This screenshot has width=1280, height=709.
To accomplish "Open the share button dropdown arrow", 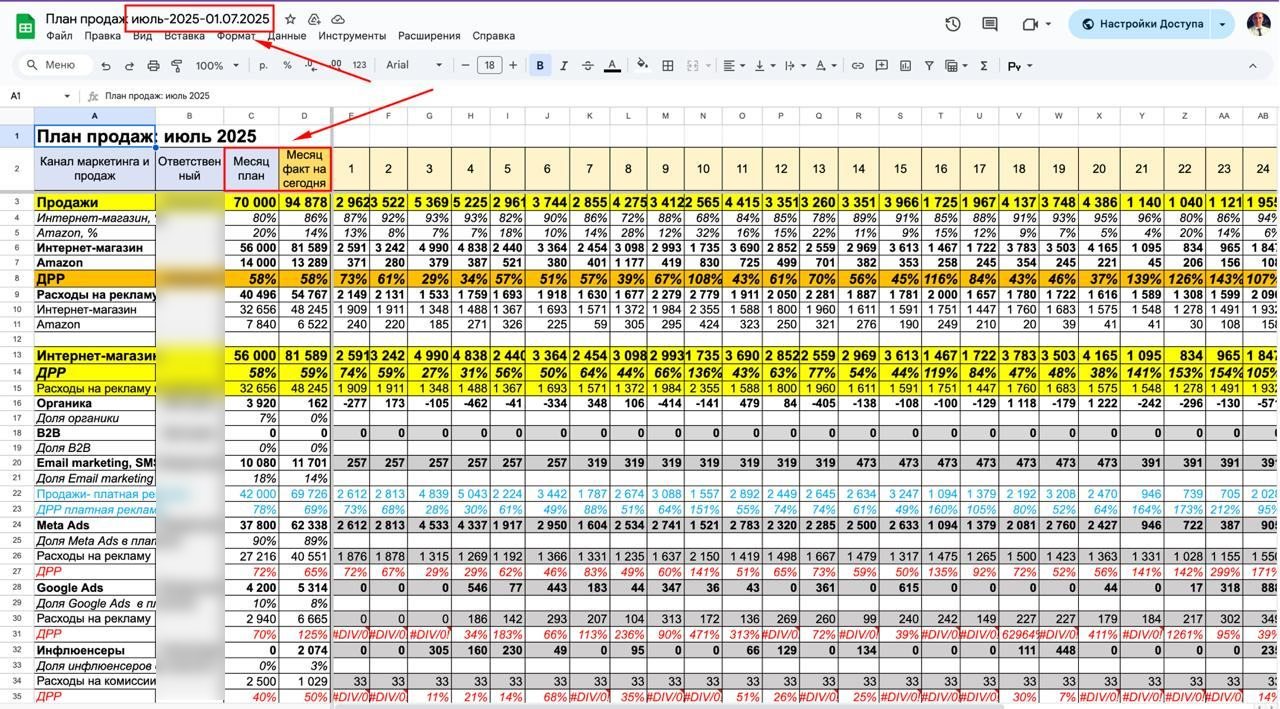I will (x=1222, y=24).
